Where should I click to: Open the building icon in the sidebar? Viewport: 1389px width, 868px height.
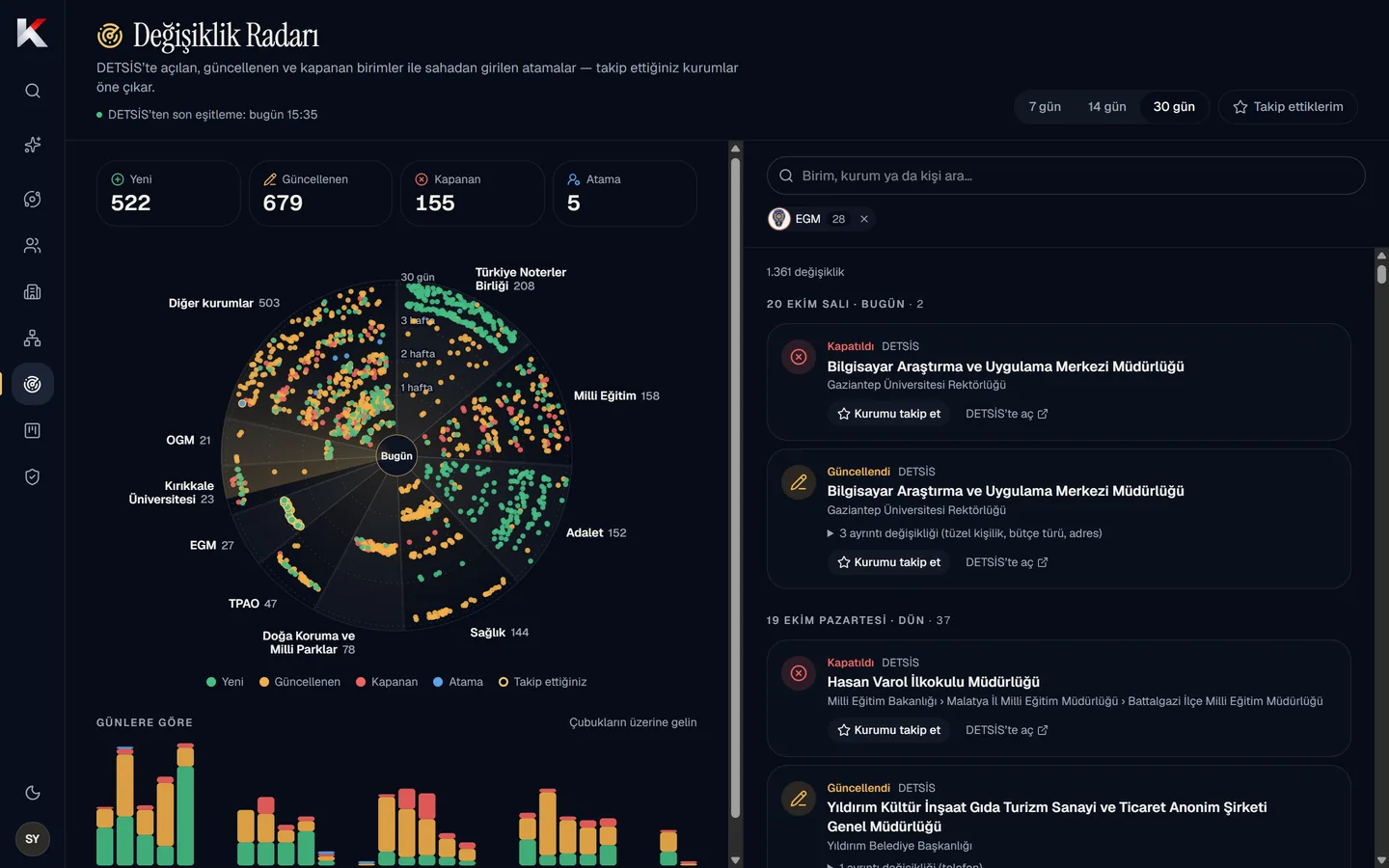[33, 291]
